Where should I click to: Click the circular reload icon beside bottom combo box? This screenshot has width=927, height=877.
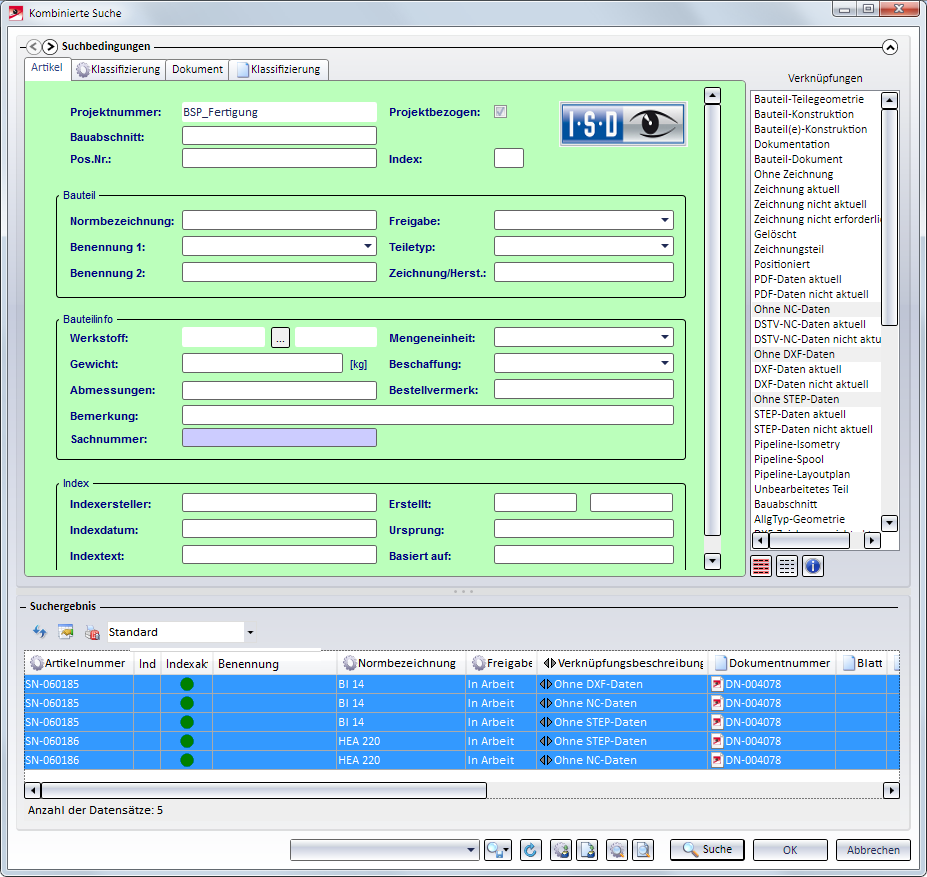click(x=531, y=850)
